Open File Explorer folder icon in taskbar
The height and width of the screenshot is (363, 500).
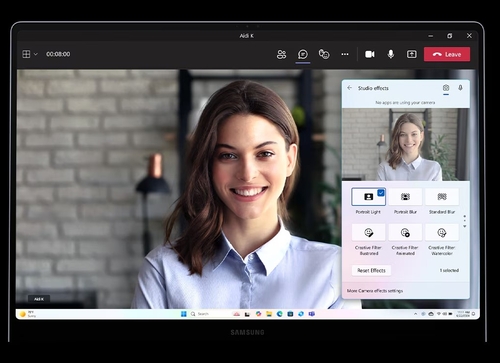pyautogui.click(x=269, y=314)
